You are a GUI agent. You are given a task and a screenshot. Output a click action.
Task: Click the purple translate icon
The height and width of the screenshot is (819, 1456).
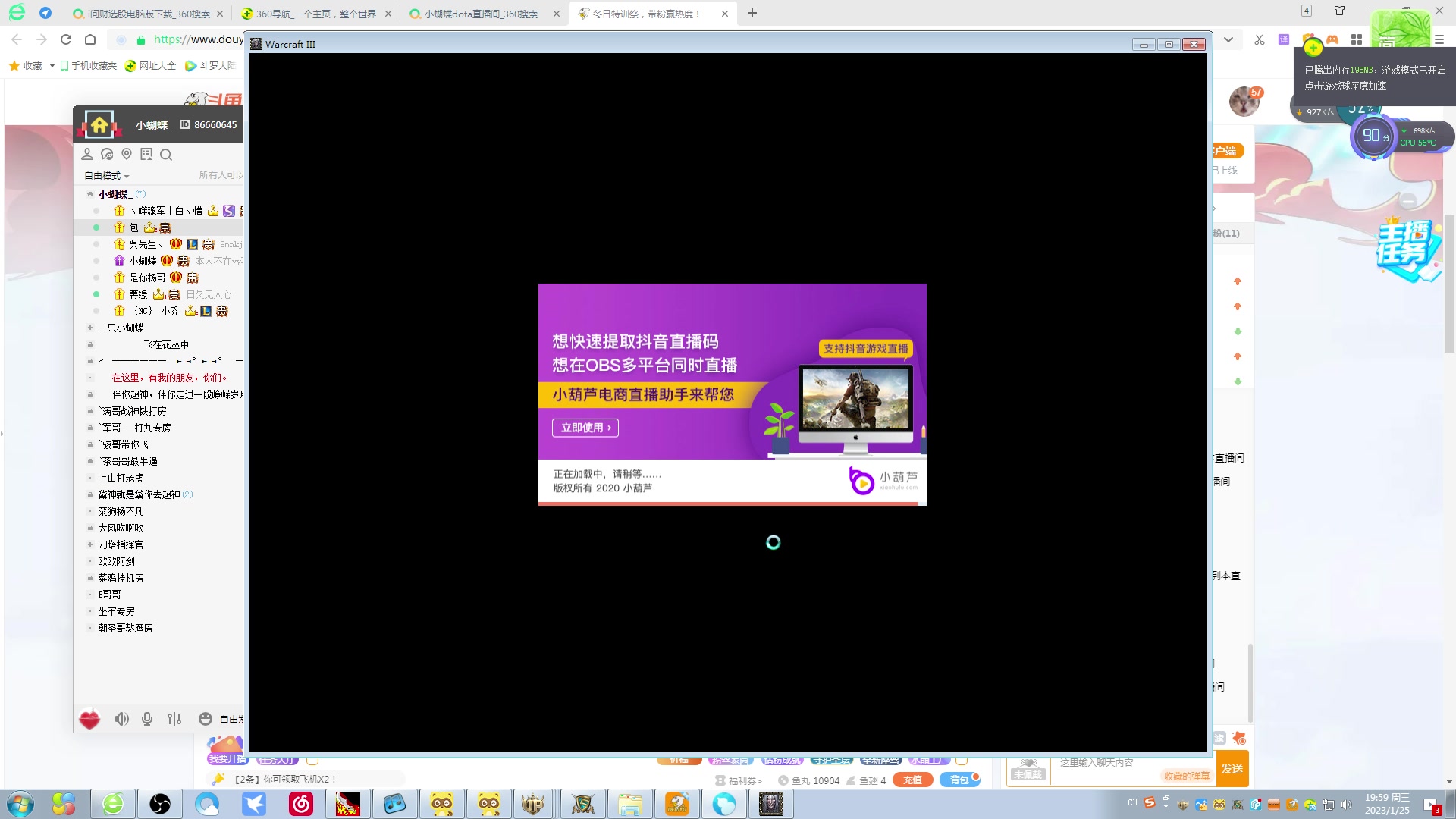click(1284, 39)
